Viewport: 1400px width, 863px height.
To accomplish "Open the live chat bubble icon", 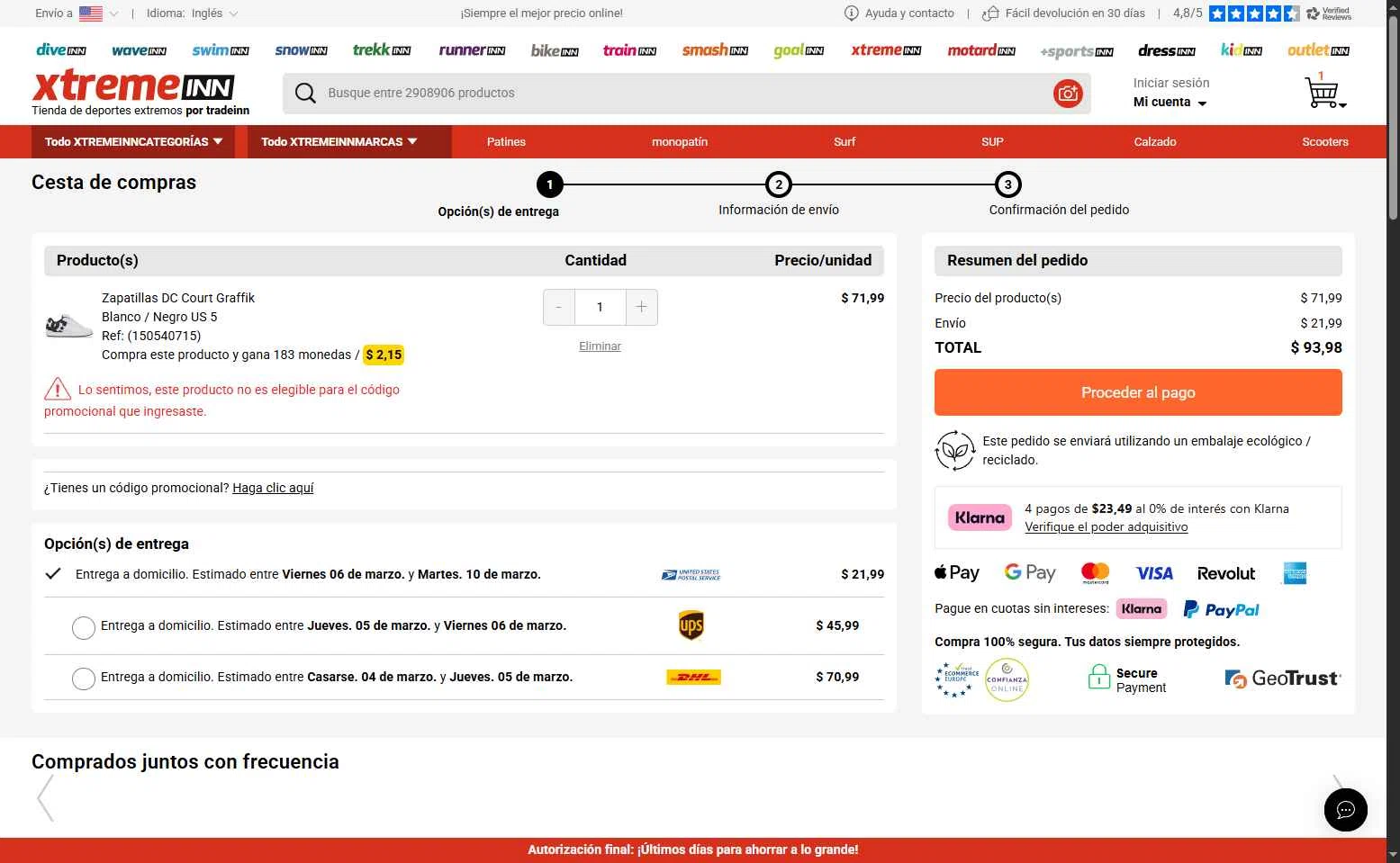I will tap(1345, 810).
